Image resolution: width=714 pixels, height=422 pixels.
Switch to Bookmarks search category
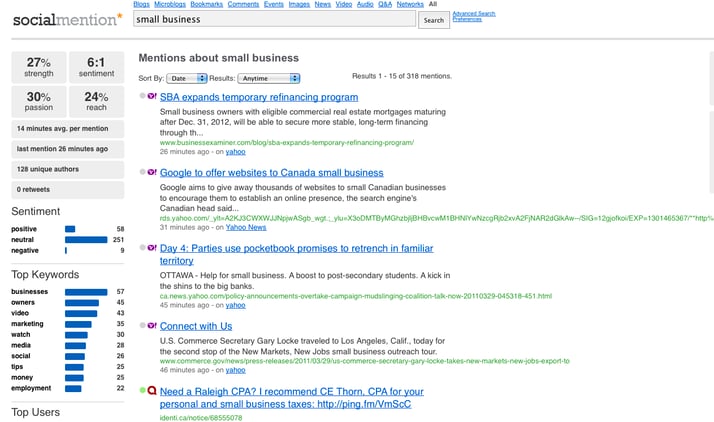coord(207,4)
